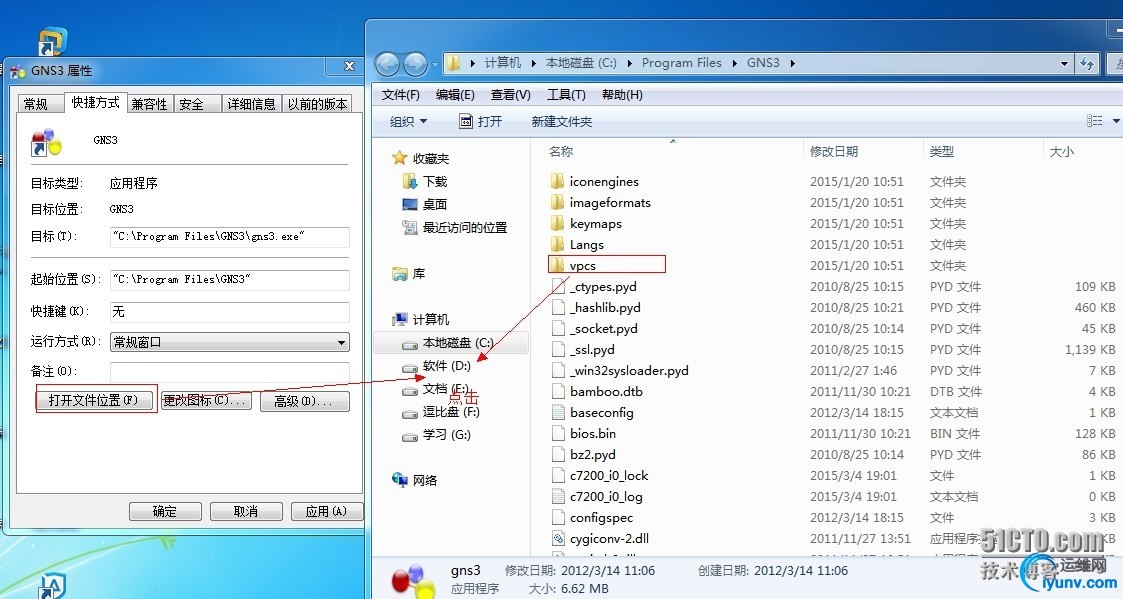This screenshot has height=599, width=1123.
Task: Click the Langs folder icon
Action: [557, 244]
